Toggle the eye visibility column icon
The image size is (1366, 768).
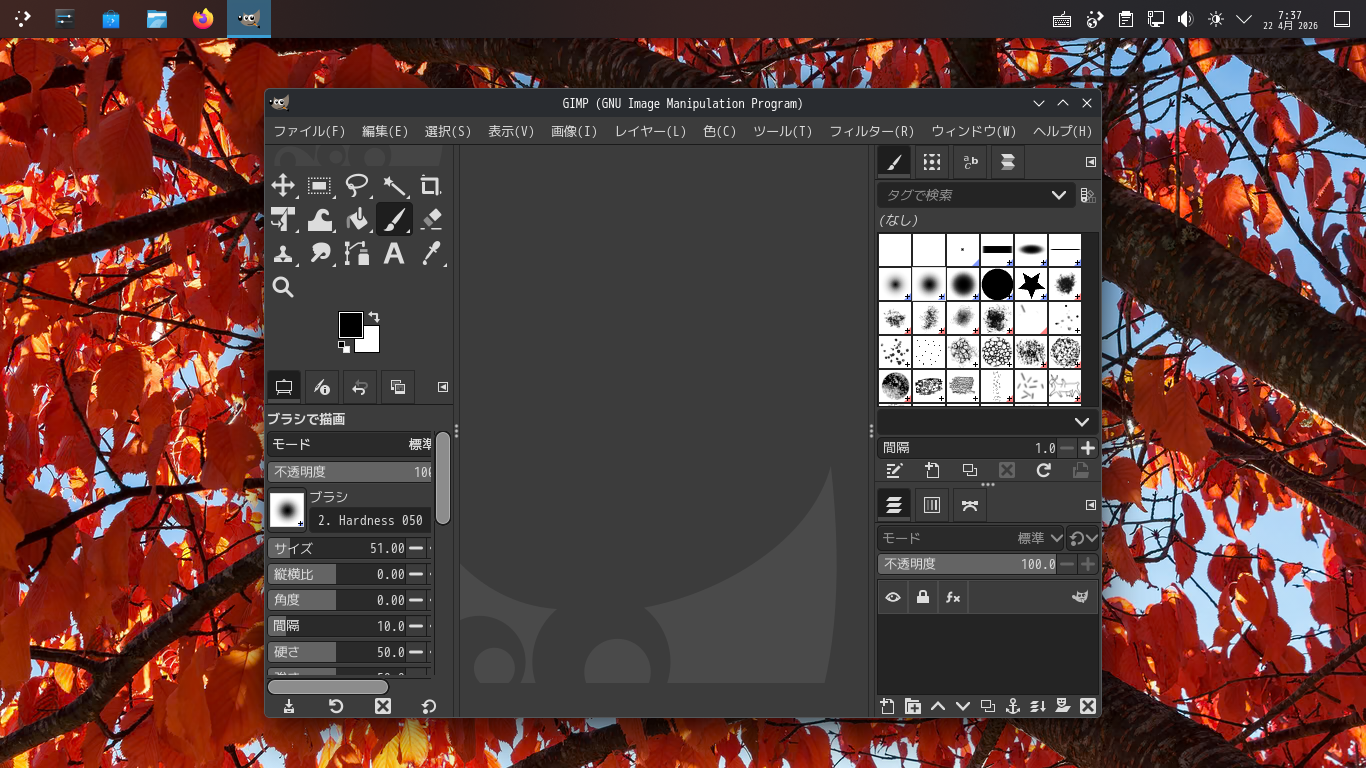coord(893,597)
